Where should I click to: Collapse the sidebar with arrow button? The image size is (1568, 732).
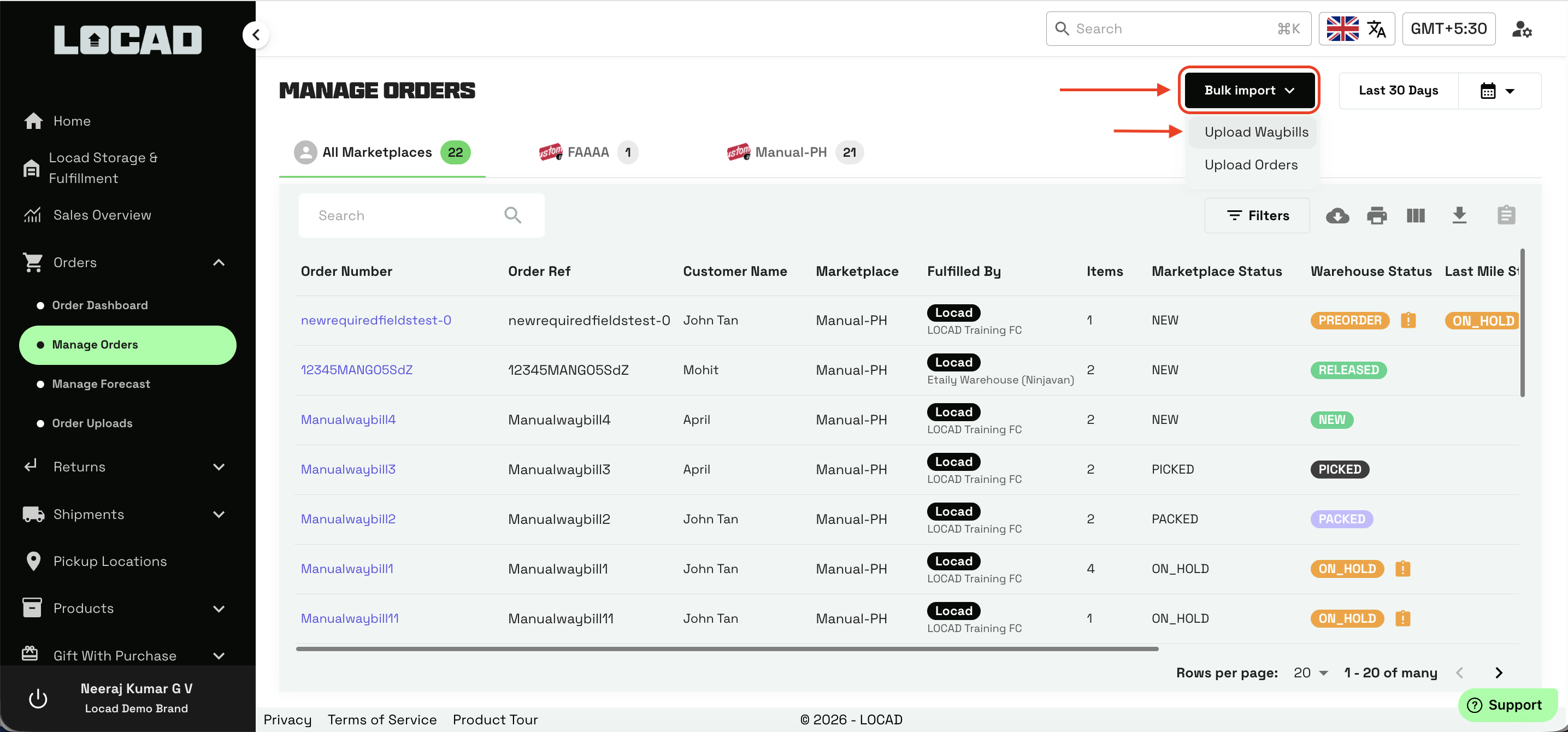pos(256,34)
